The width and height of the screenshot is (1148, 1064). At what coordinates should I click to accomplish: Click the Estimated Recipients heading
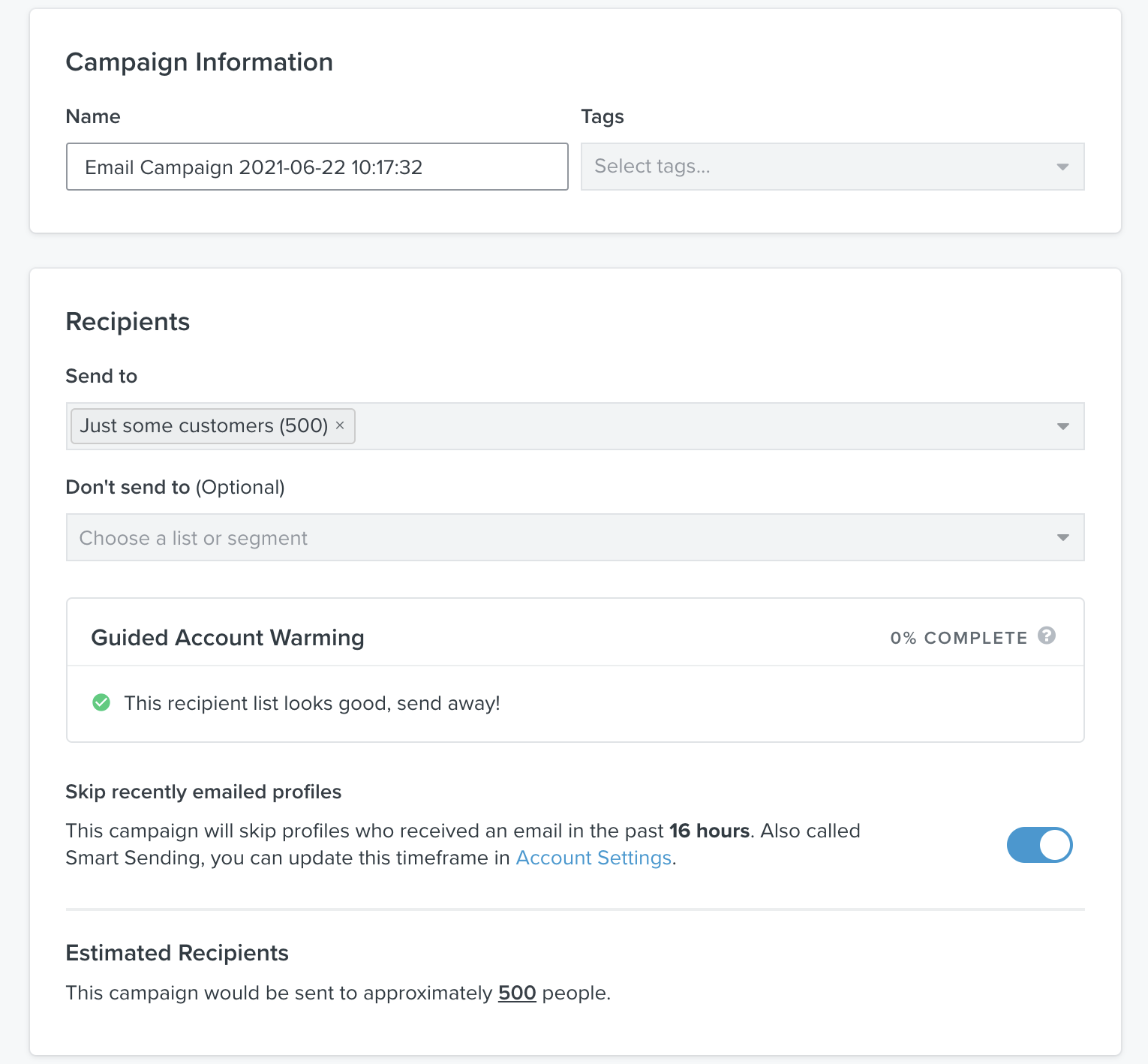(x=177, y=952)
